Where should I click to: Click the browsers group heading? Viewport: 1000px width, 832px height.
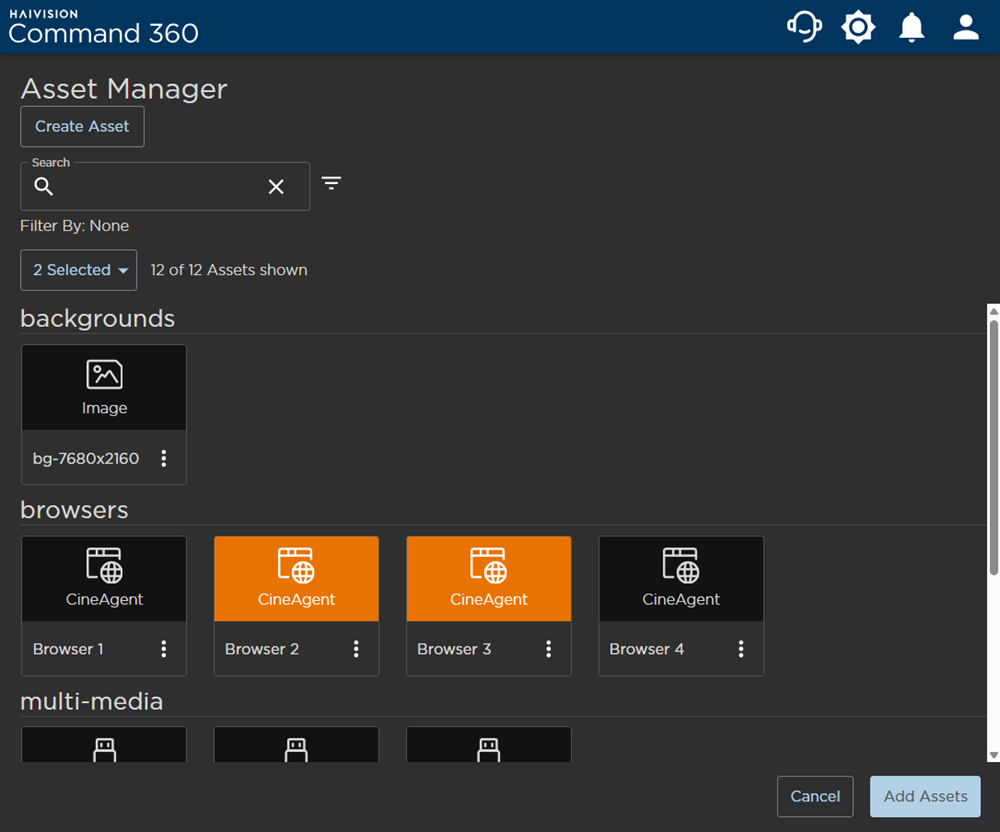[x=74, y=510]
